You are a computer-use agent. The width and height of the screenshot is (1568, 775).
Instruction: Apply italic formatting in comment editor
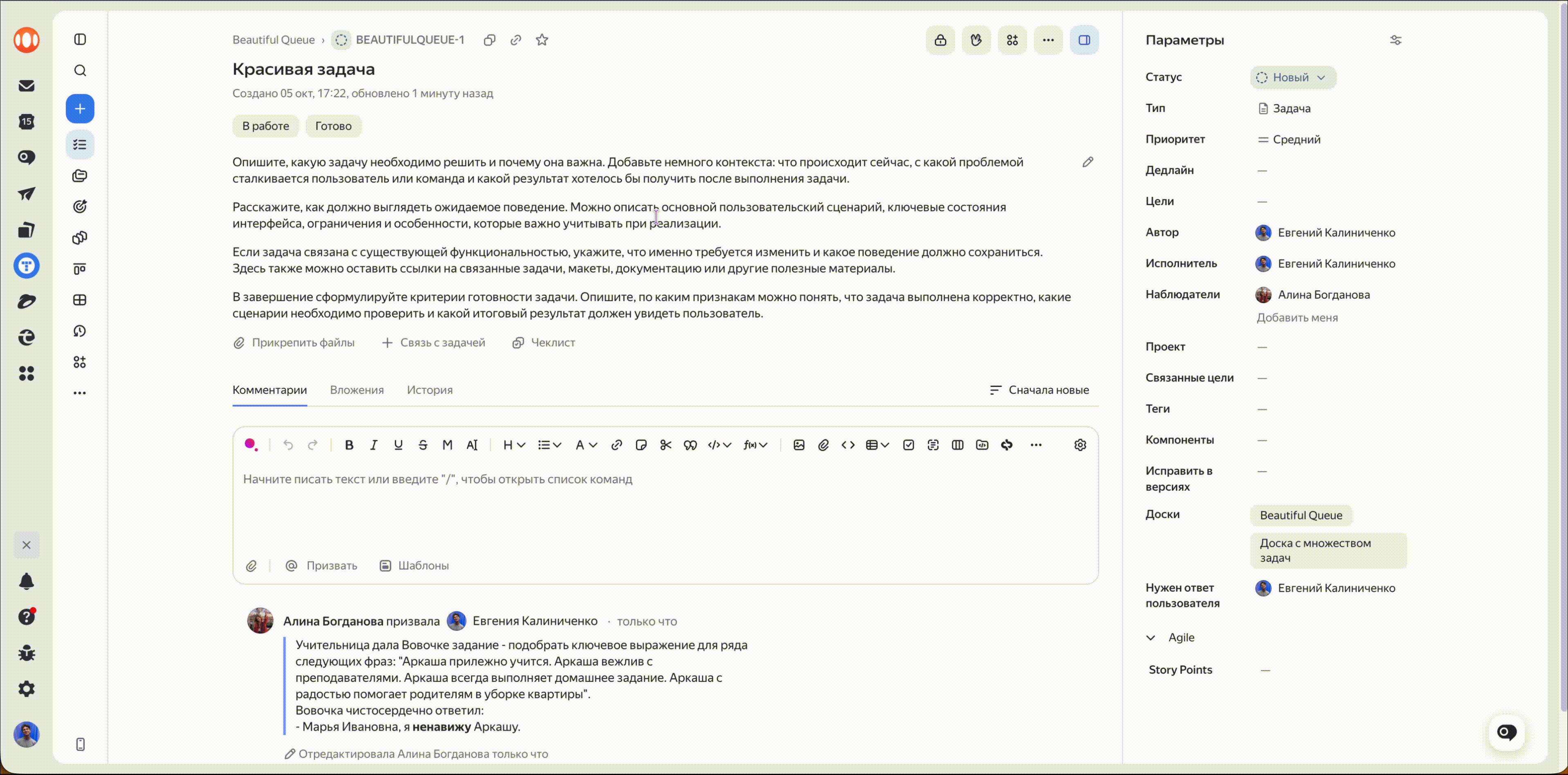374,445
